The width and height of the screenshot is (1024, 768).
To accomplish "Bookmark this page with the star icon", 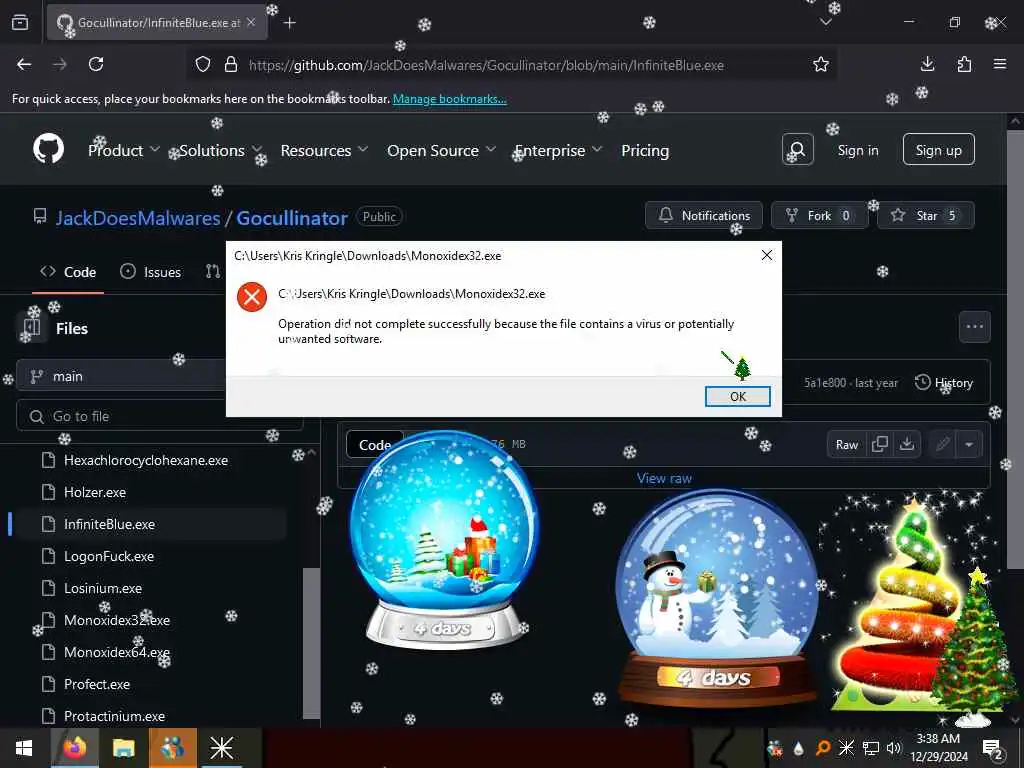I will pyautogui.click(x=821, y=64).
